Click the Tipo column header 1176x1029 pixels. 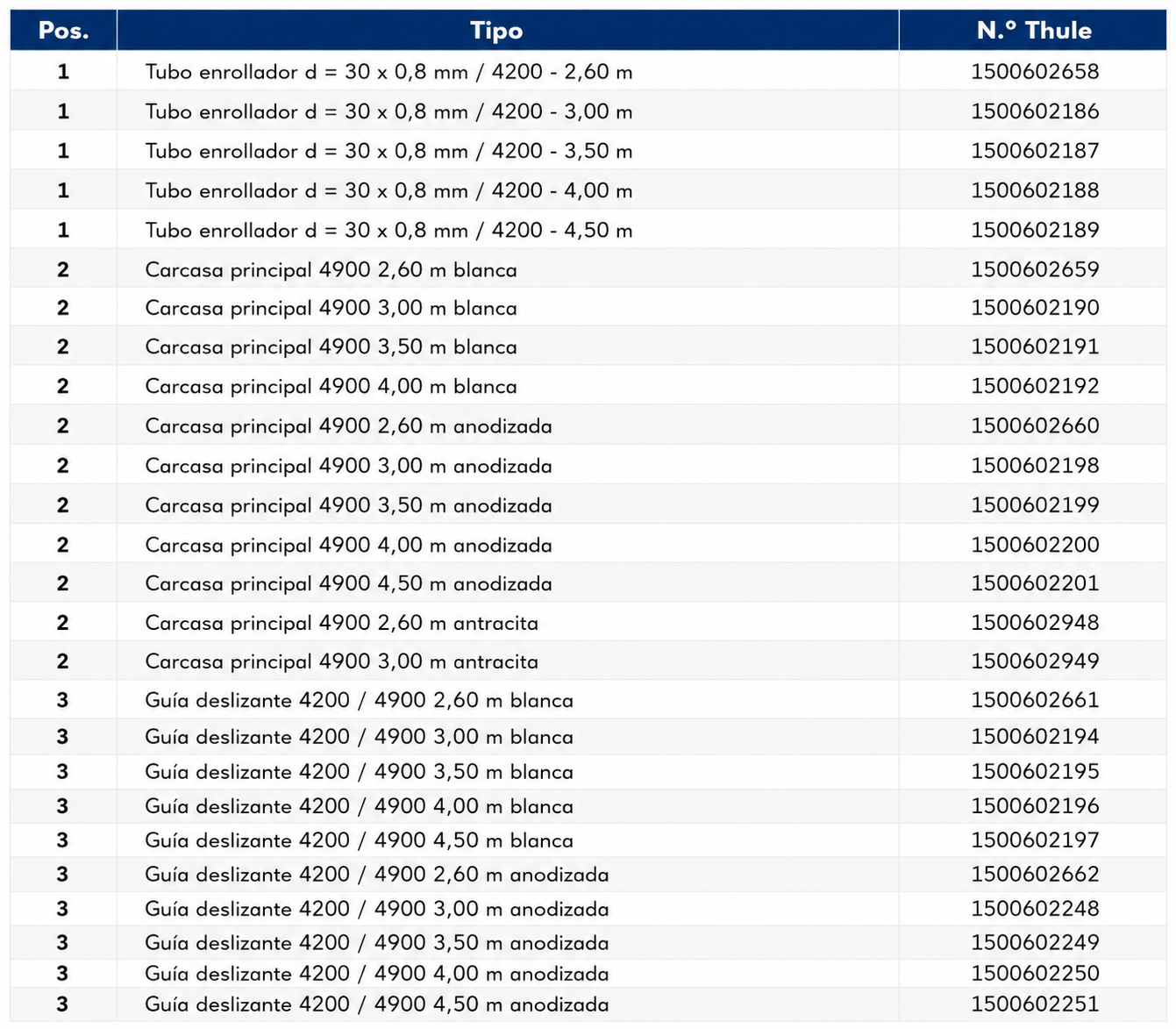(x=508, y=31)
